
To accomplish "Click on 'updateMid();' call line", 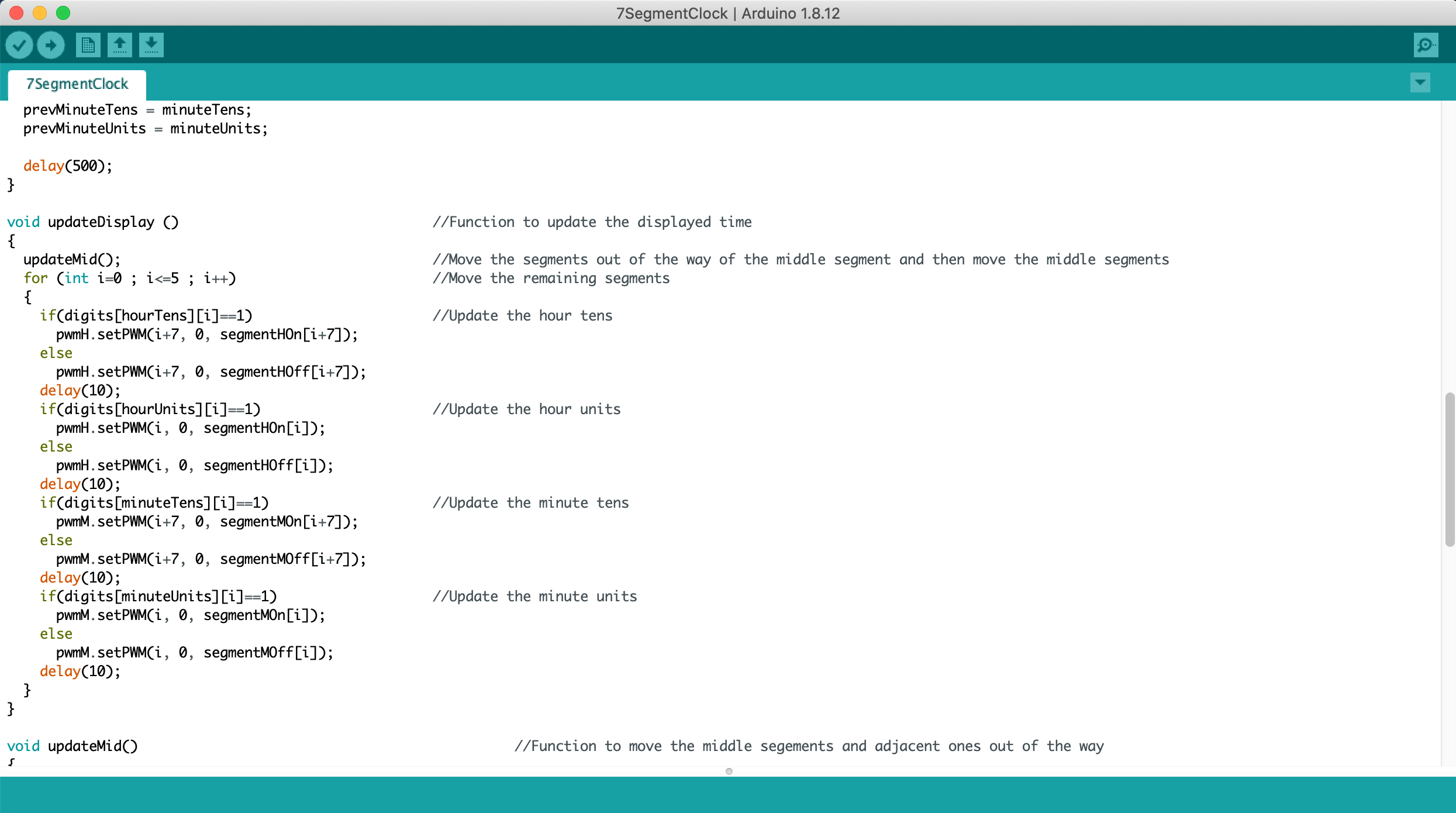I will tap(72, 260).
